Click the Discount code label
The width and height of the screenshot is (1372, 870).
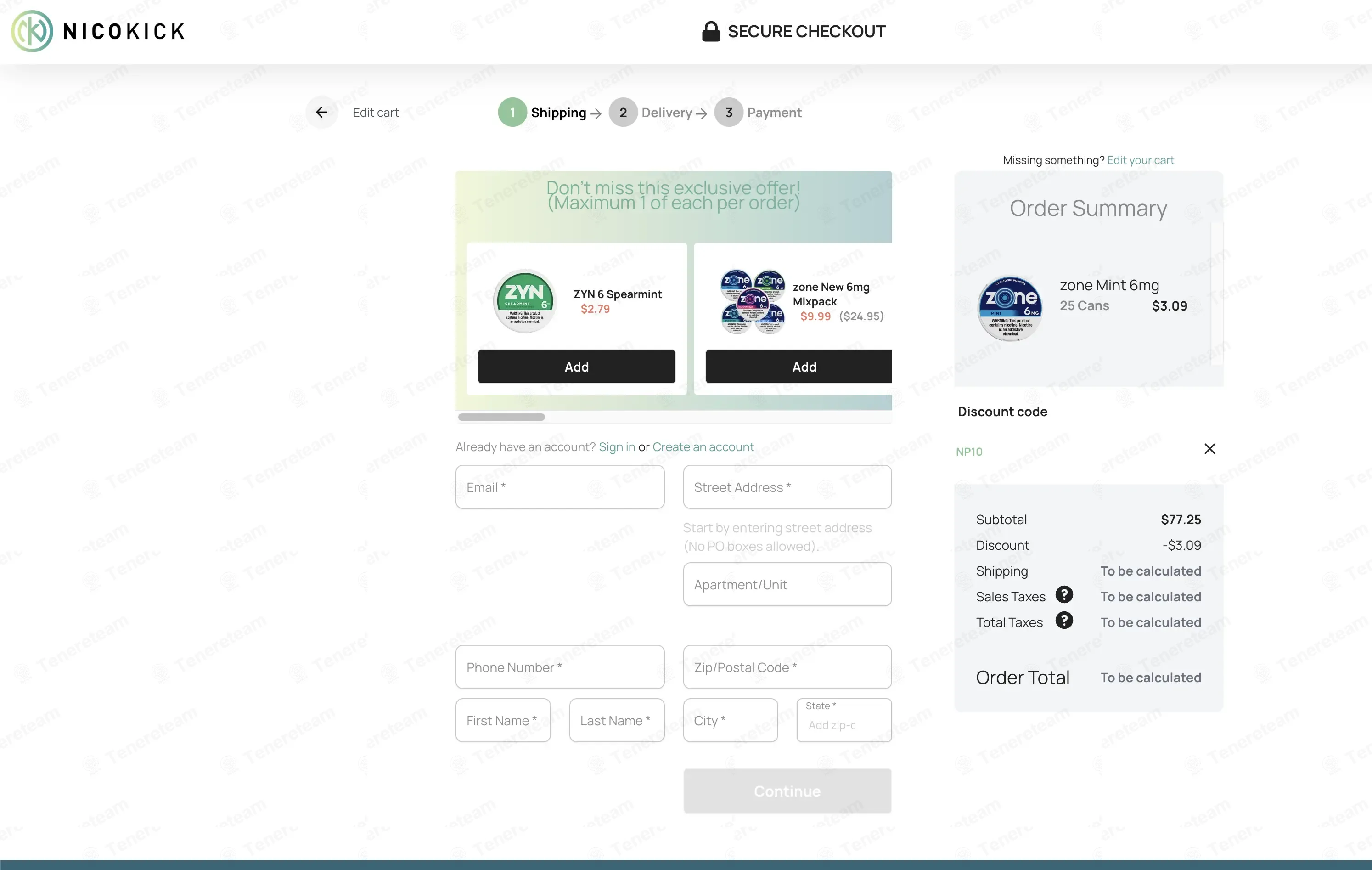click(1002, 412)
